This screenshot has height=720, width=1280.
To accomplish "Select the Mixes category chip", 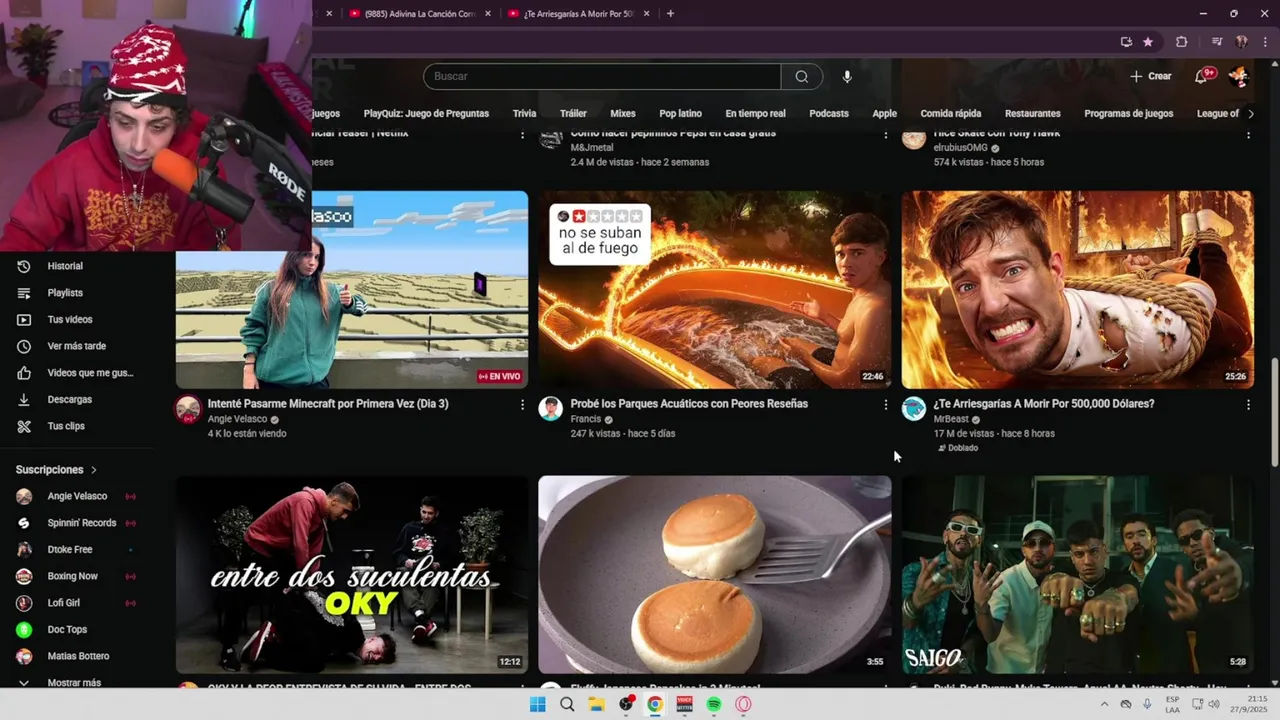I will [623, 114].
